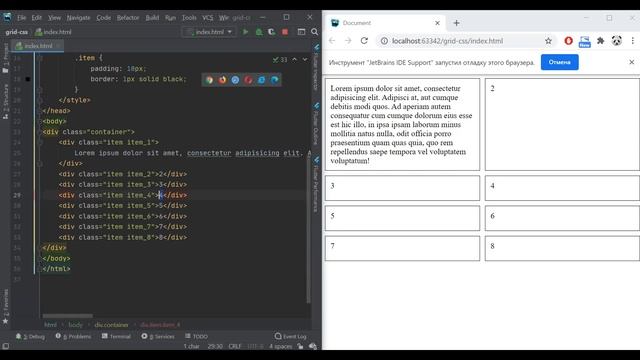
Task: Open new browser tab with plus
Action: coord(456,23)
